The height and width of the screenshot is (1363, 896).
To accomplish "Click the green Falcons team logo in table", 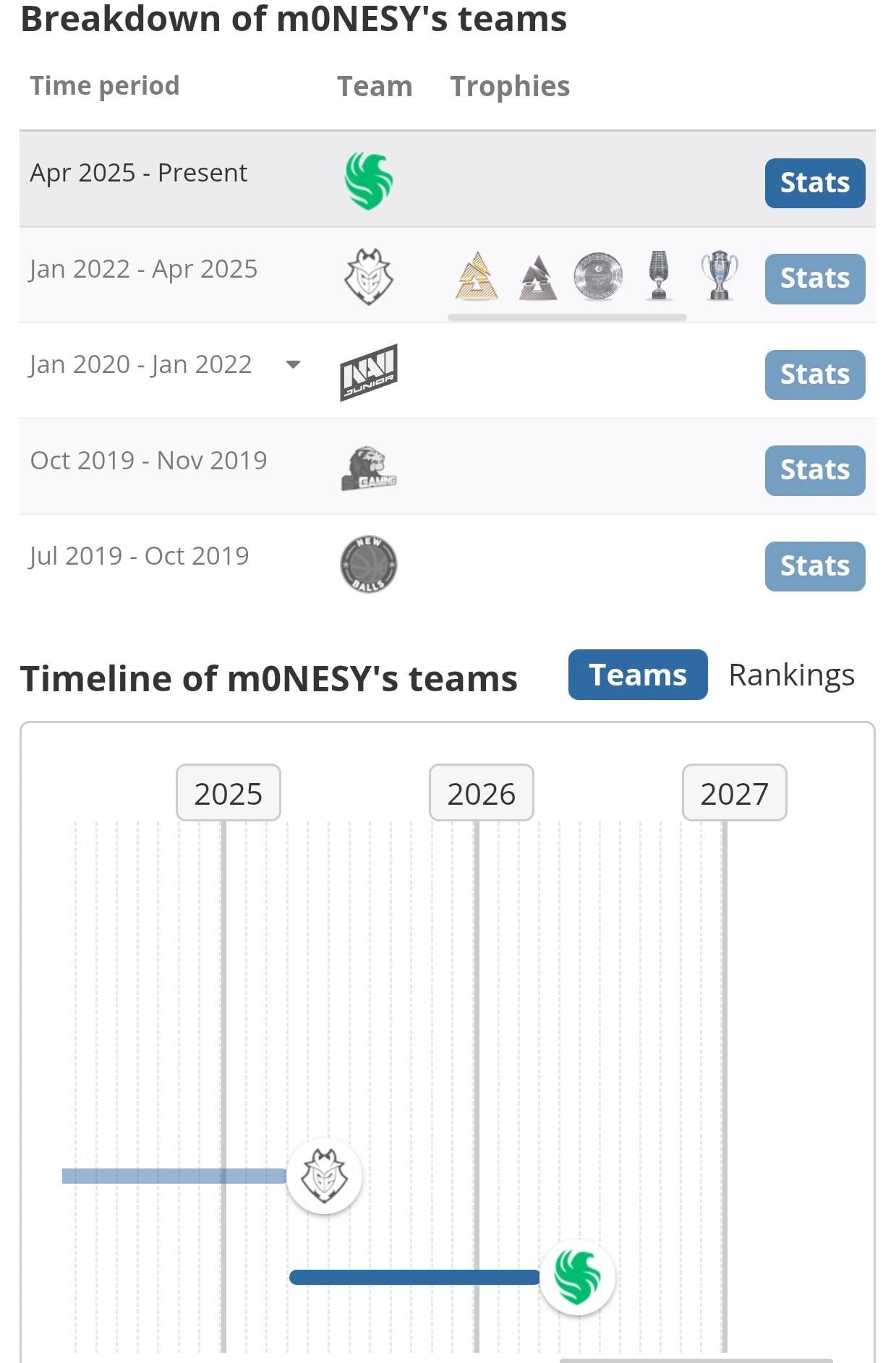I will click(x=369, y=181).
